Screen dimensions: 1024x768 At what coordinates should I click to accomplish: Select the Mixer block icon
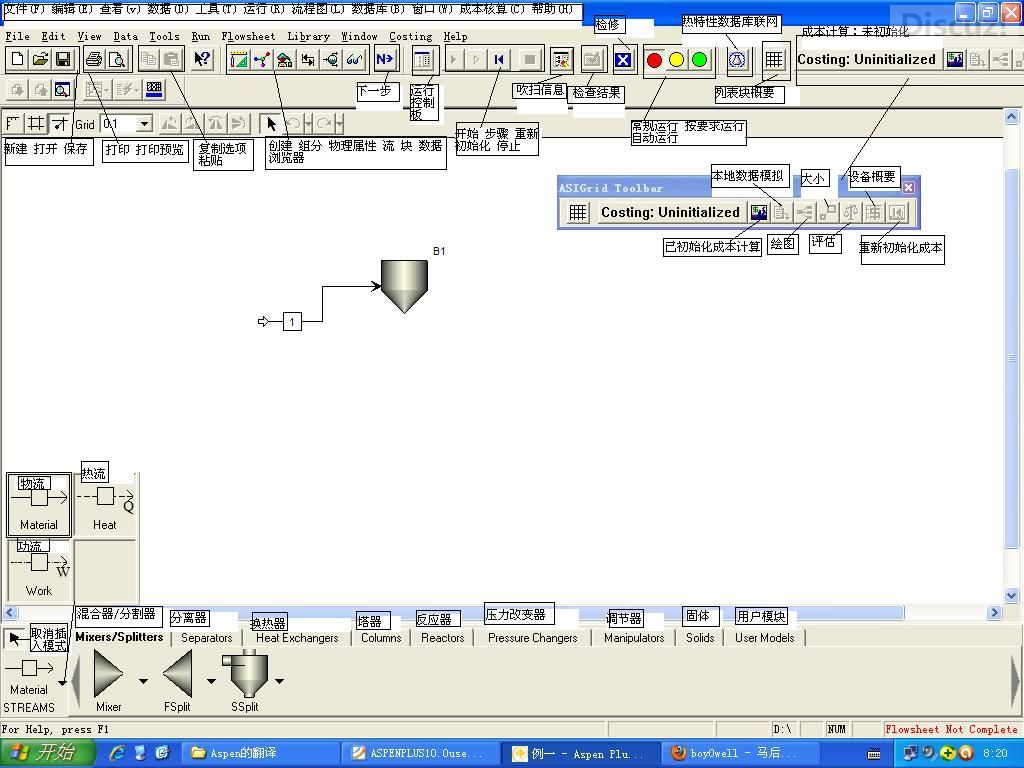coord(108,674)
